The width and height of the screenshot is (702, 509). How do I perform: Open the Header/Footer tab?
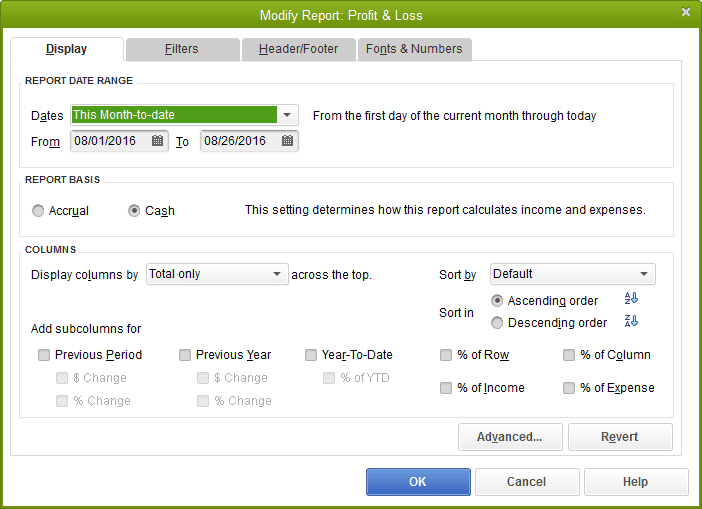[x=298, y=49]
